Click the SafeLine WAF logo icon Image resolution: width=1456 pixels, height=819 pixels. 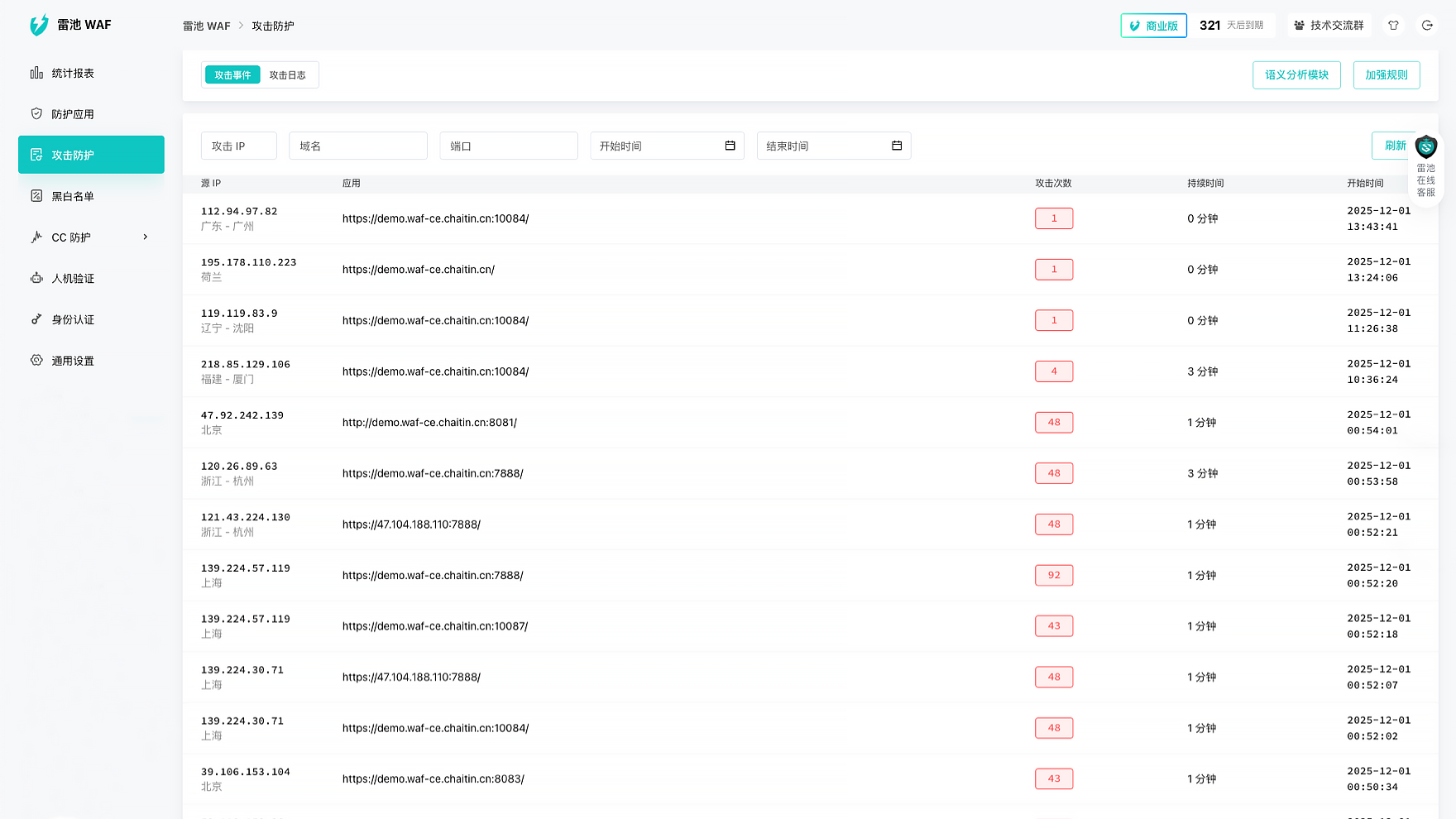tap(39, 26)
